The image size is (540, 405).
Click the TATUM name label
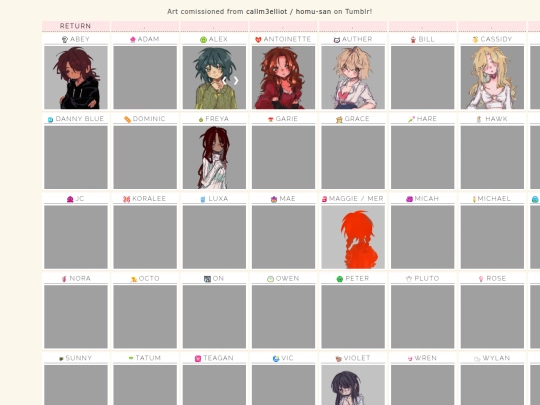tap(148, 358)
